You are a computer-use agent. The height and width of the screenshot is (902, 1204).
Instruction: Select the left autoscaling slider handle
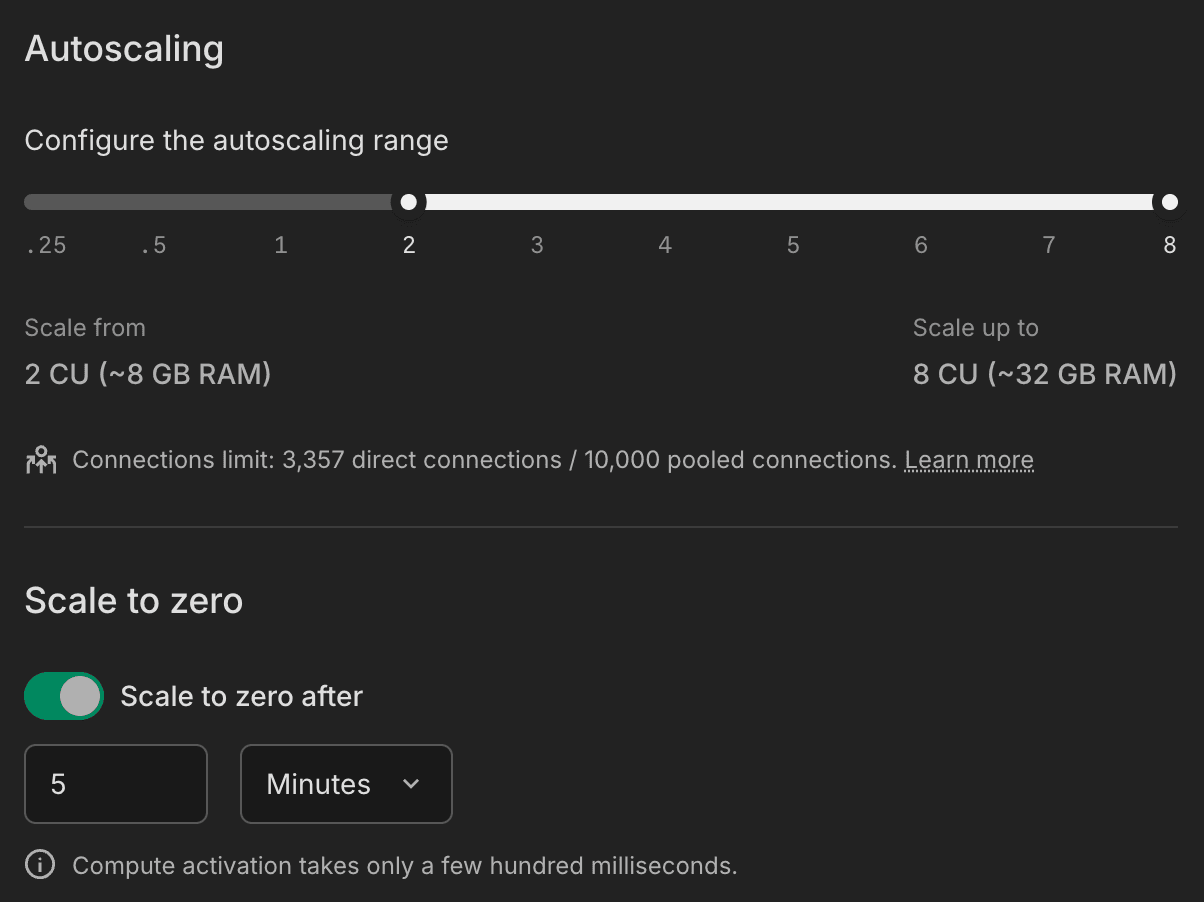coord(409,201)
